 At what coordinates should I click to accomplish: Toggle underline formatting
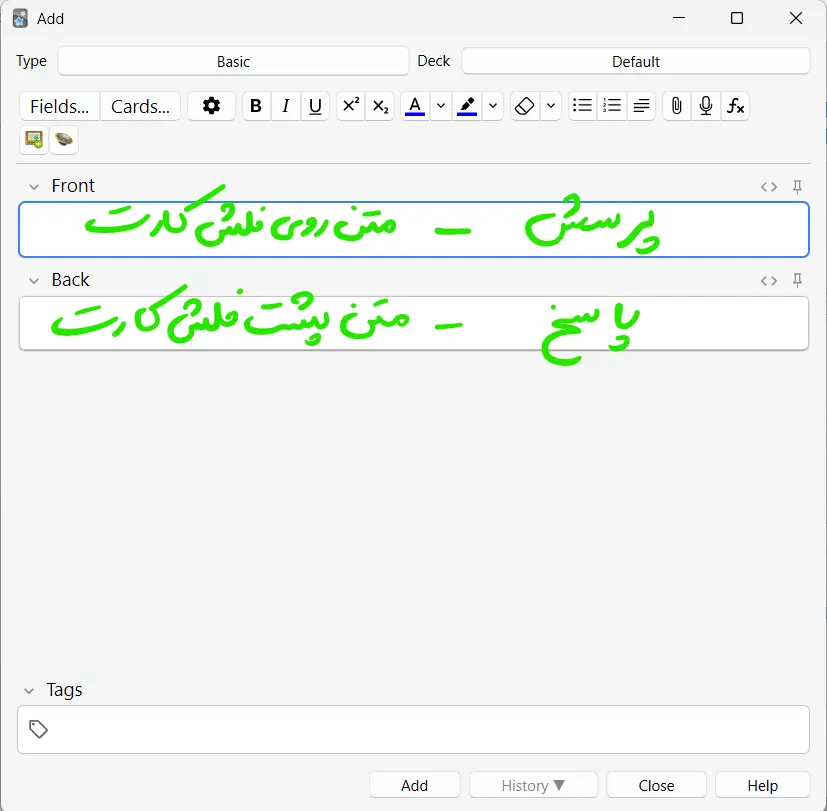(x=315, y=106)
